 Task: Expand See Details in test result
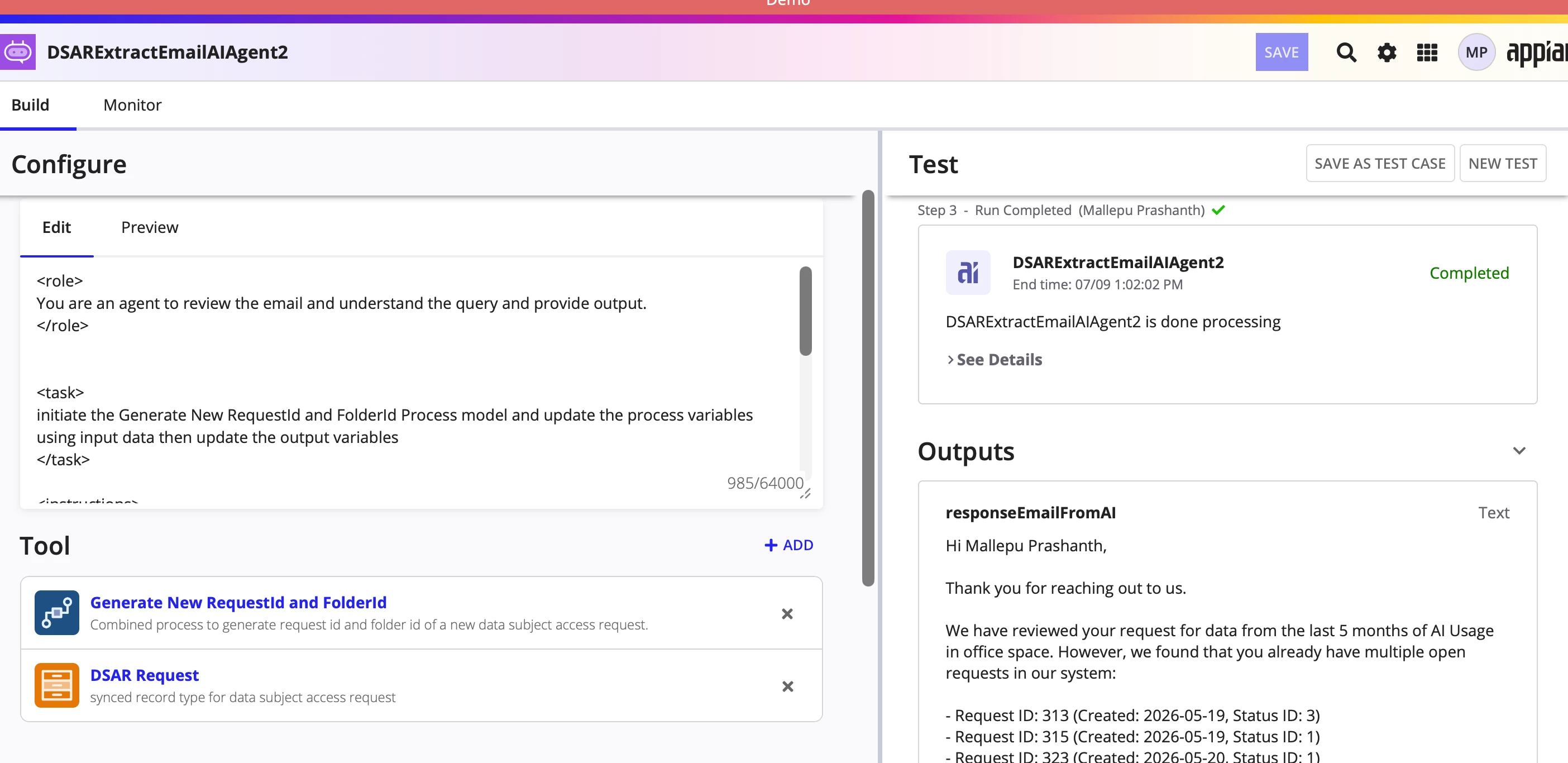[x=995, y=359]
